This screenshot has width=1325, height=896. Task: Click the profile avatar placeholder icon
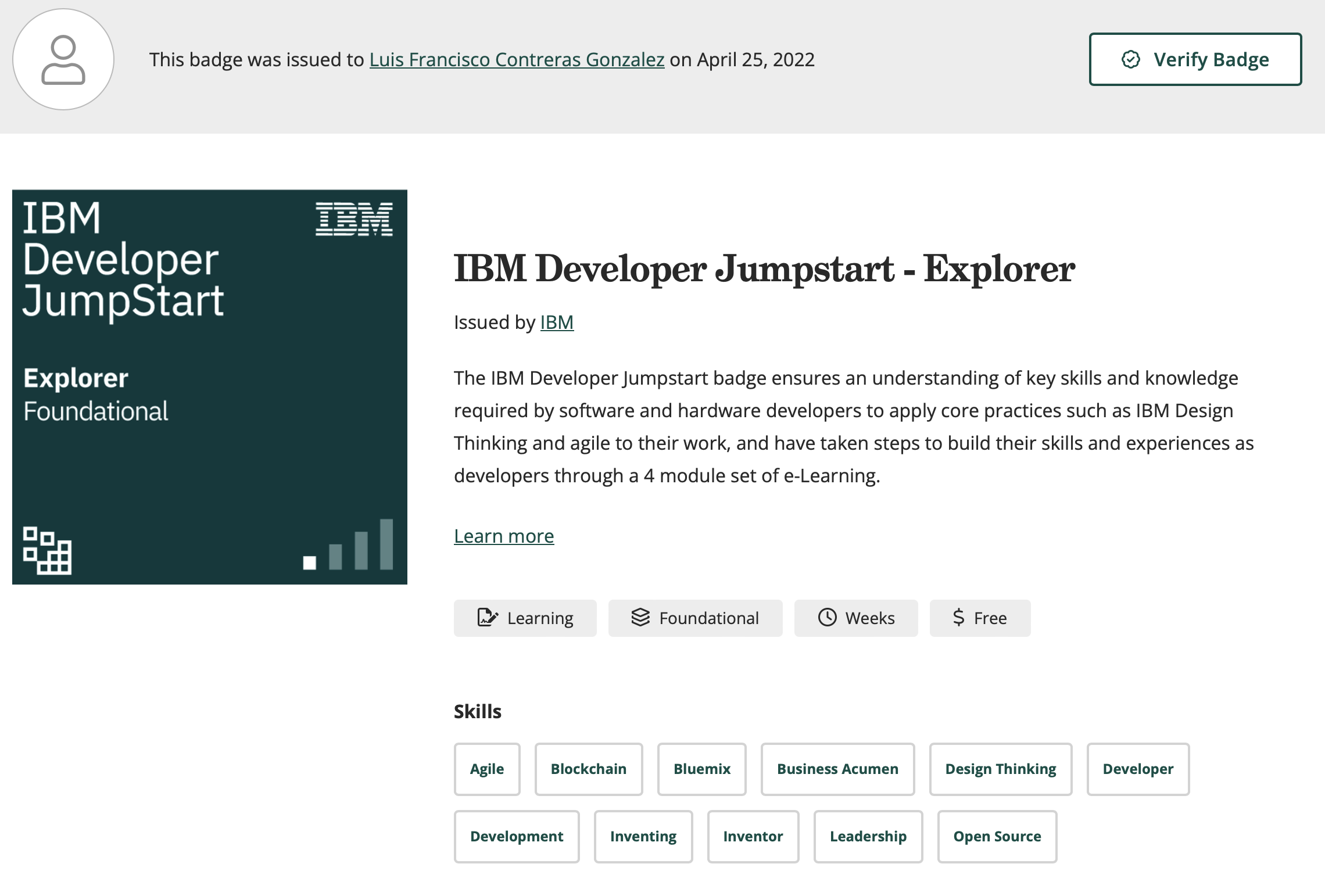[63, 59]
